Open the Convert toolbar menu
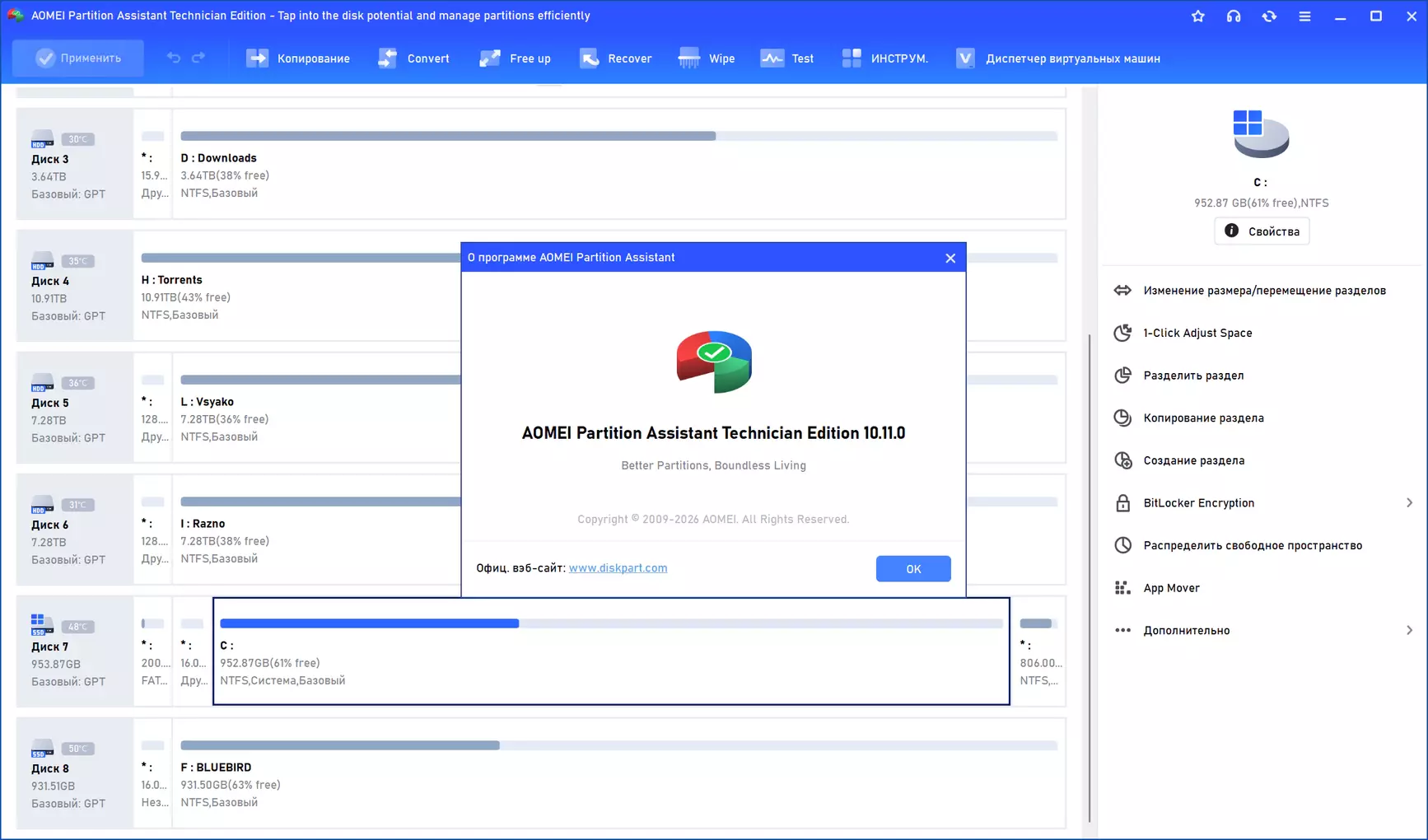 coord(413,58)
